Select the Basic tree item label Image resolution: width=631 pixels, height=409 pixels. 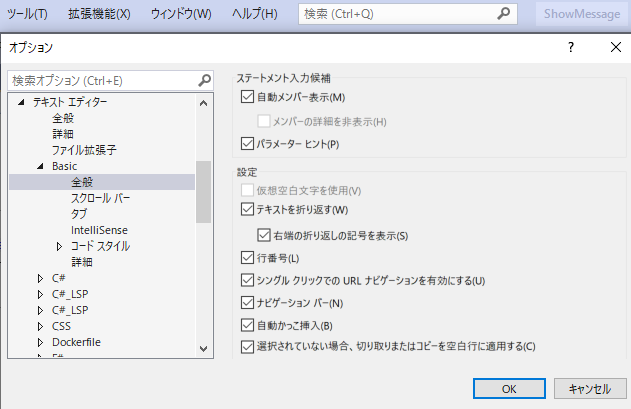point(64,166)
